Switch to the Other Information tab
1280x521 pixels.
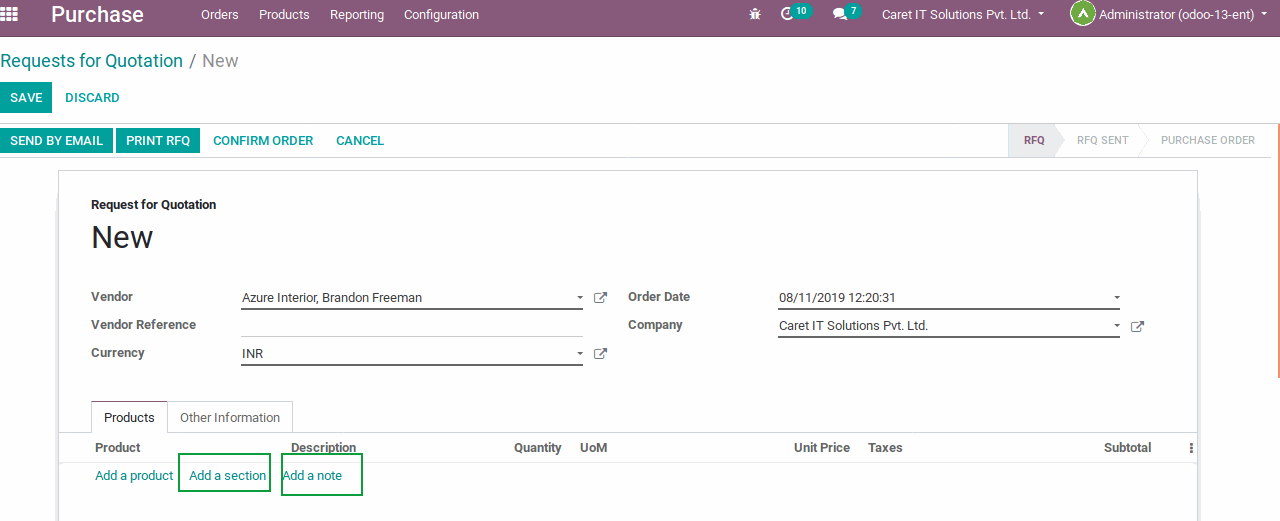[x=230, y=418]
